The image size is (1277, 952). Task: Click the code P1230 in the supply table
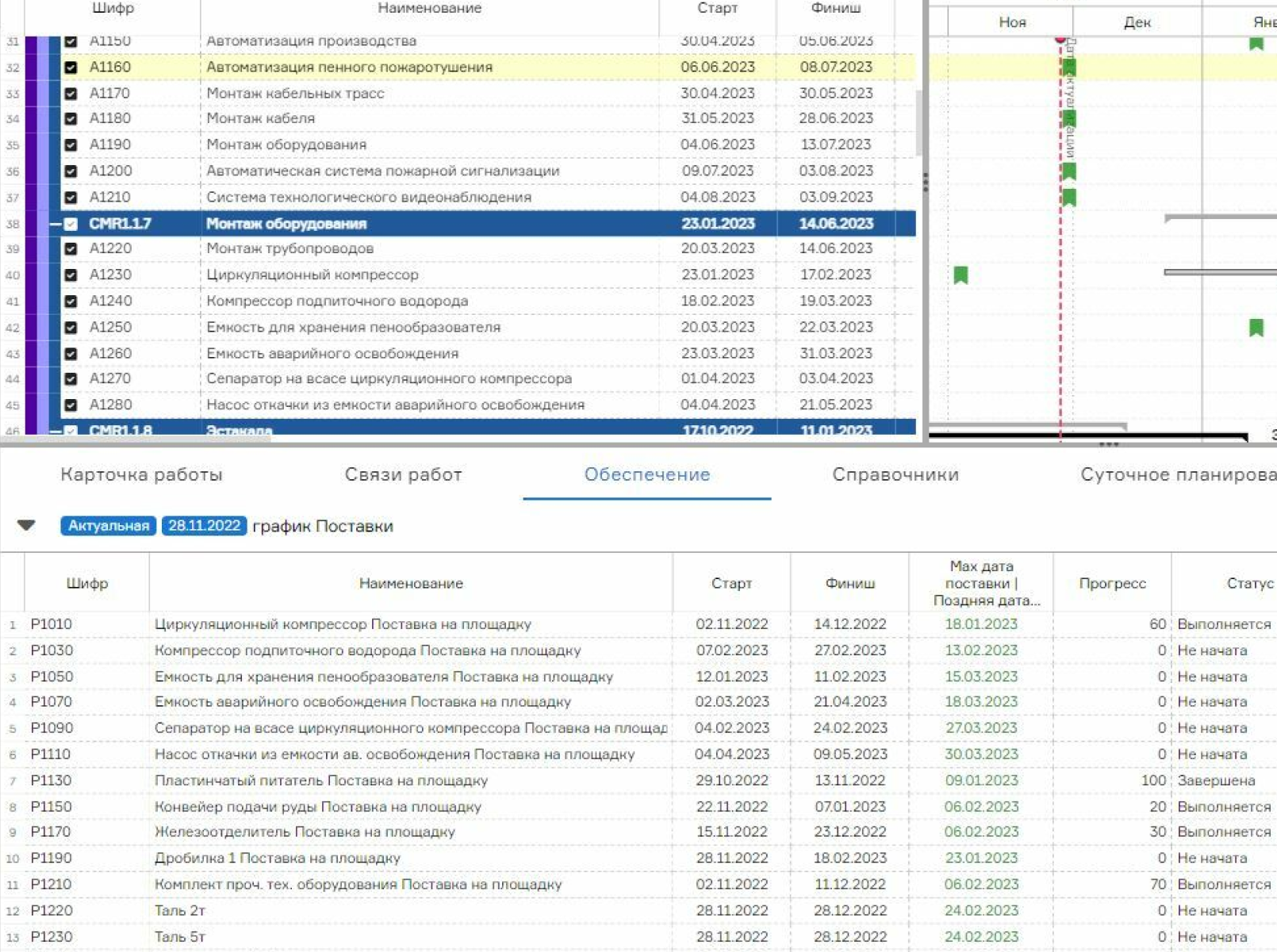coord(52,937)
